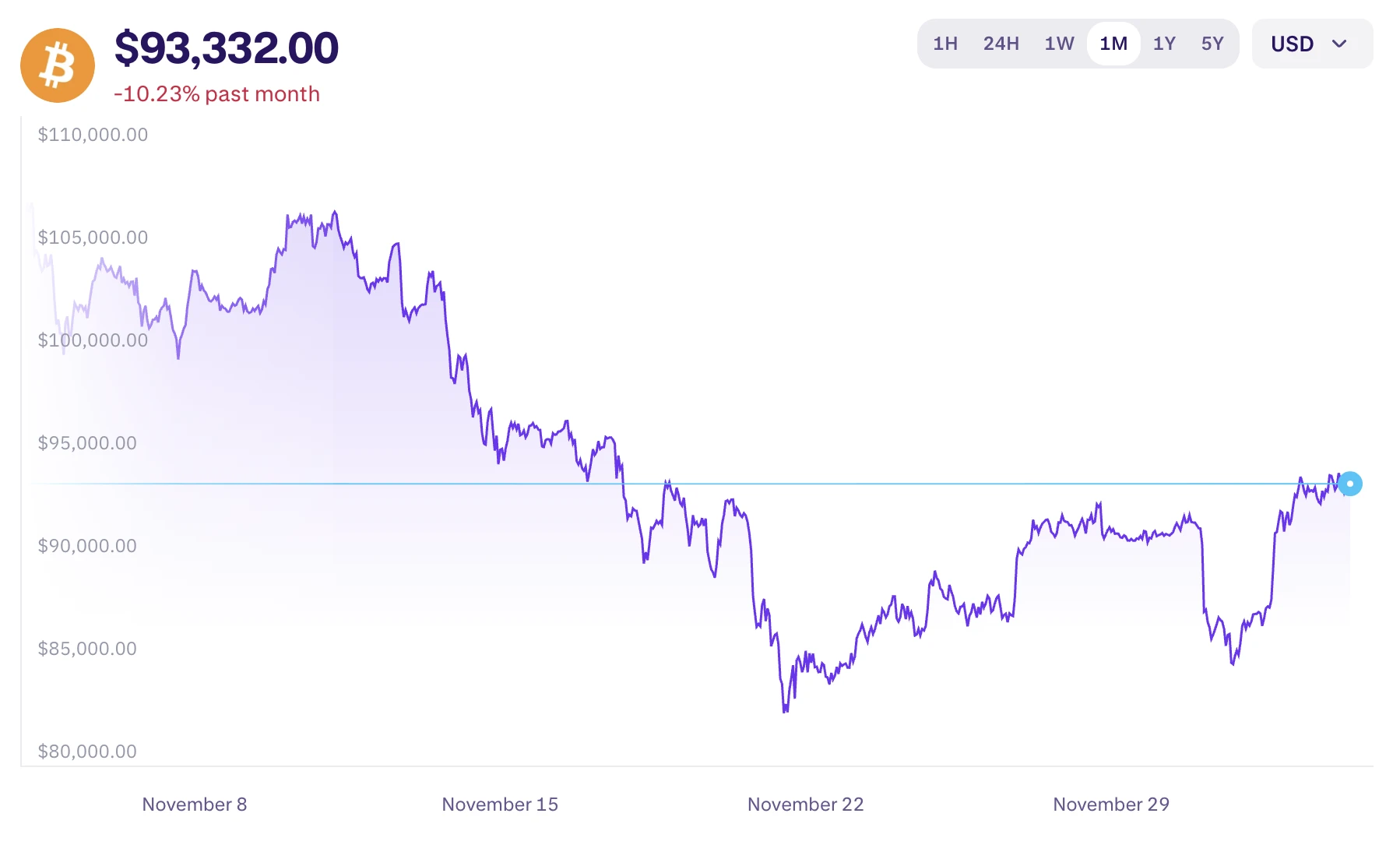Screen dimensions: 1400x852
Task: Click the $110,000.00 axis label
Action: click(93, 134)
